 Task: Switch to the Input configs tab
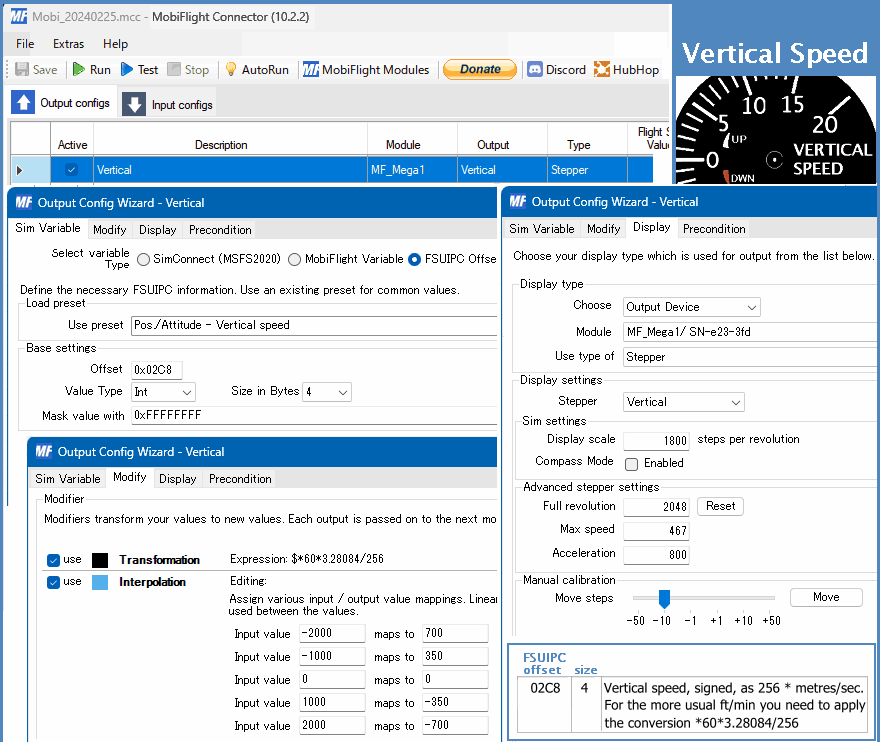tap(167, 104)
